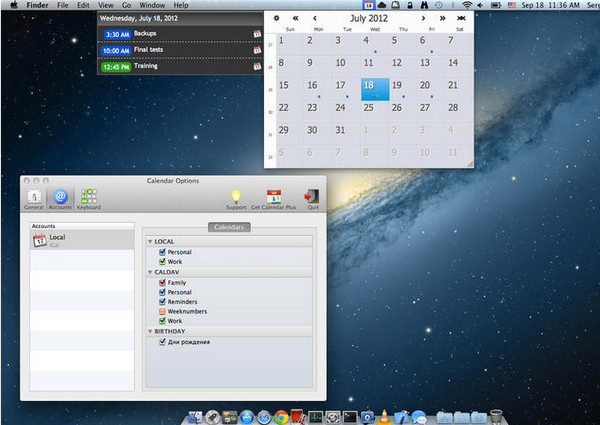Open the 3:30 AM Backups event

181,34
